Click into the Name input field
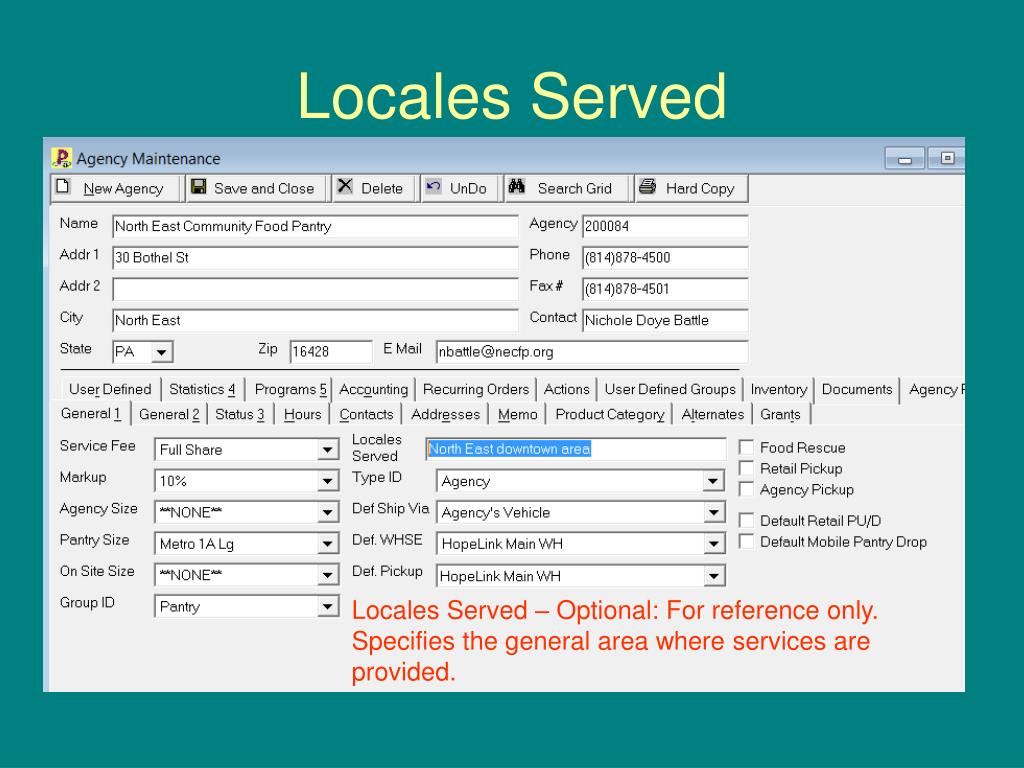1024x768 pixels. click(x=315, y=226)
